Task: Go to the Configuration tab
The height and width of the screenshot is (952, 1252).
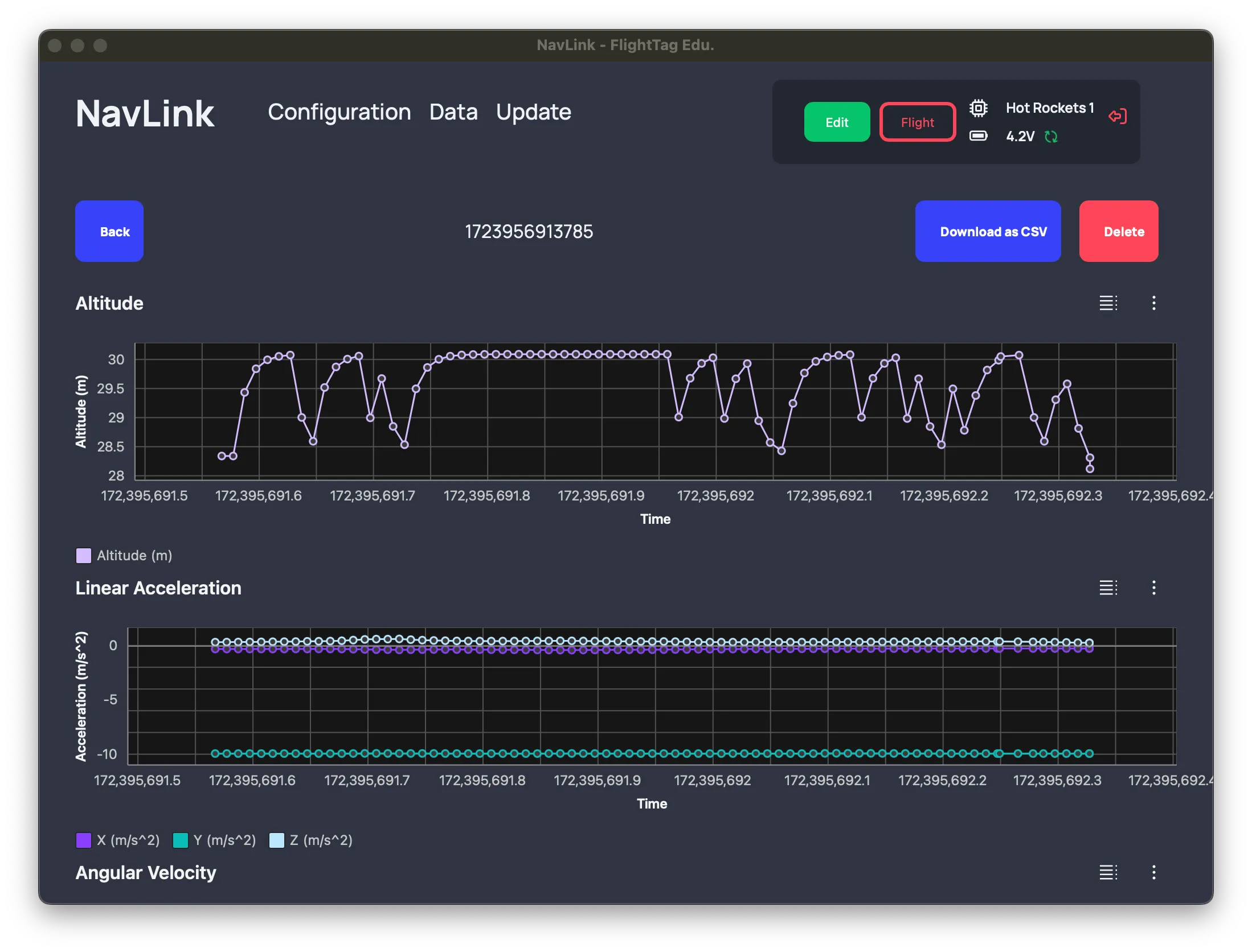Action: [x=339, y=112]
